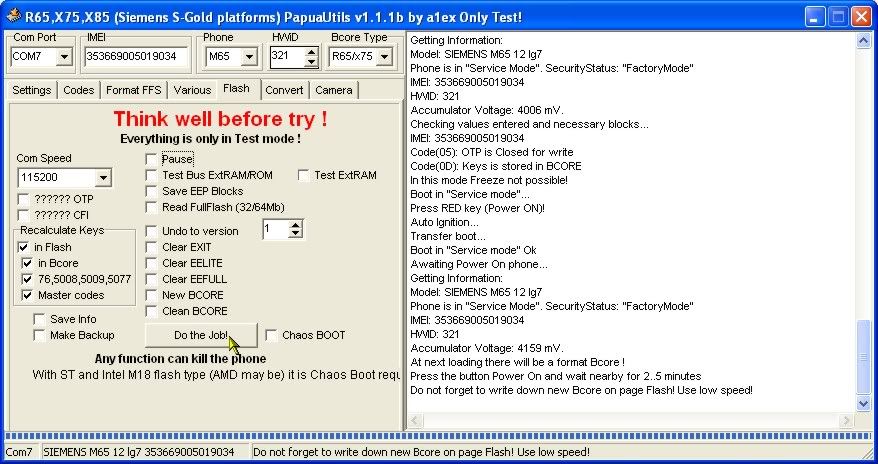Close the PapuaUtils window
The image size is (878, 464).
[861, 16]
